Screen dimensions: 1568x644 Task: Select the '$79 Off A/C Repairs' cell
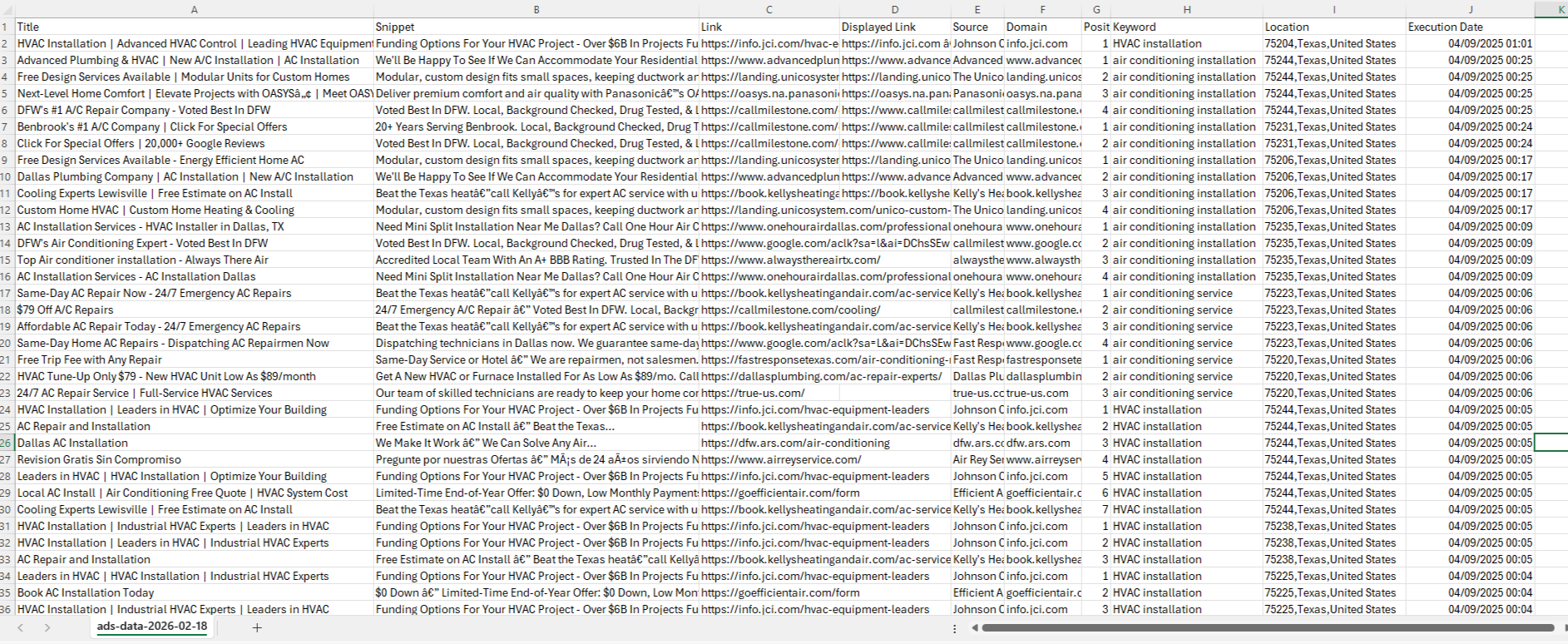pos(65,310)
